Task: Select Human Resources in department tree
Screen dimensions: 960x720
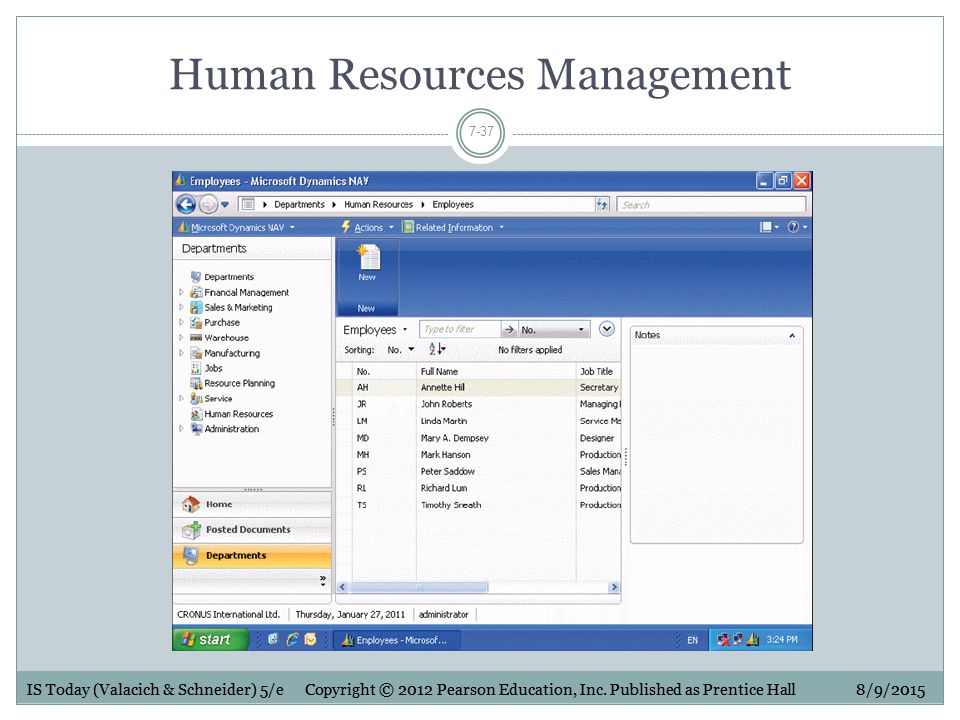Action: tap(238, 414)
